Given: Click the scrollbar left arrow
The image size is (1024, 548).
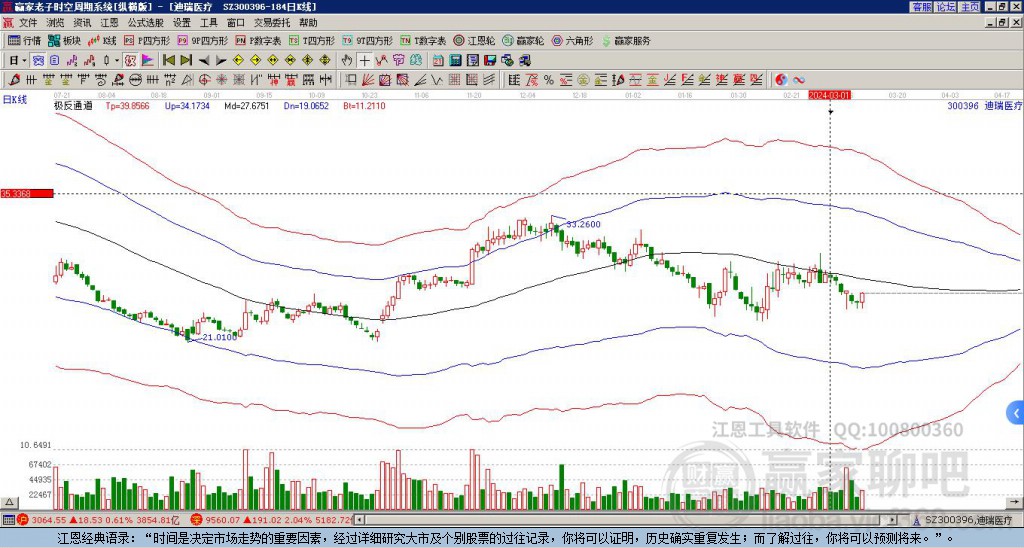Looking at the screenshot, I should click(357, 520).
